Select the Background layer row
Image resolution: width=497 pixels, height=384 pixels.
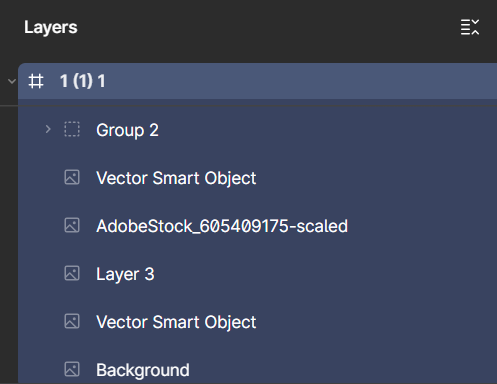click(257, 369)
